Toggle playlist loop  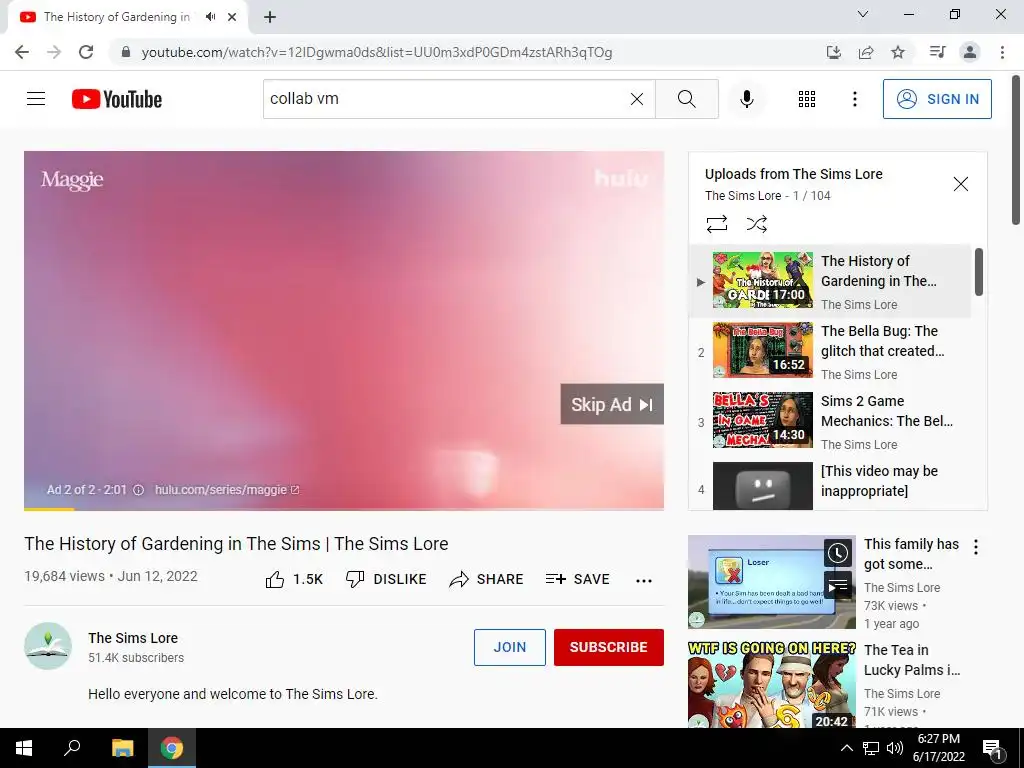tap(716, 224)
